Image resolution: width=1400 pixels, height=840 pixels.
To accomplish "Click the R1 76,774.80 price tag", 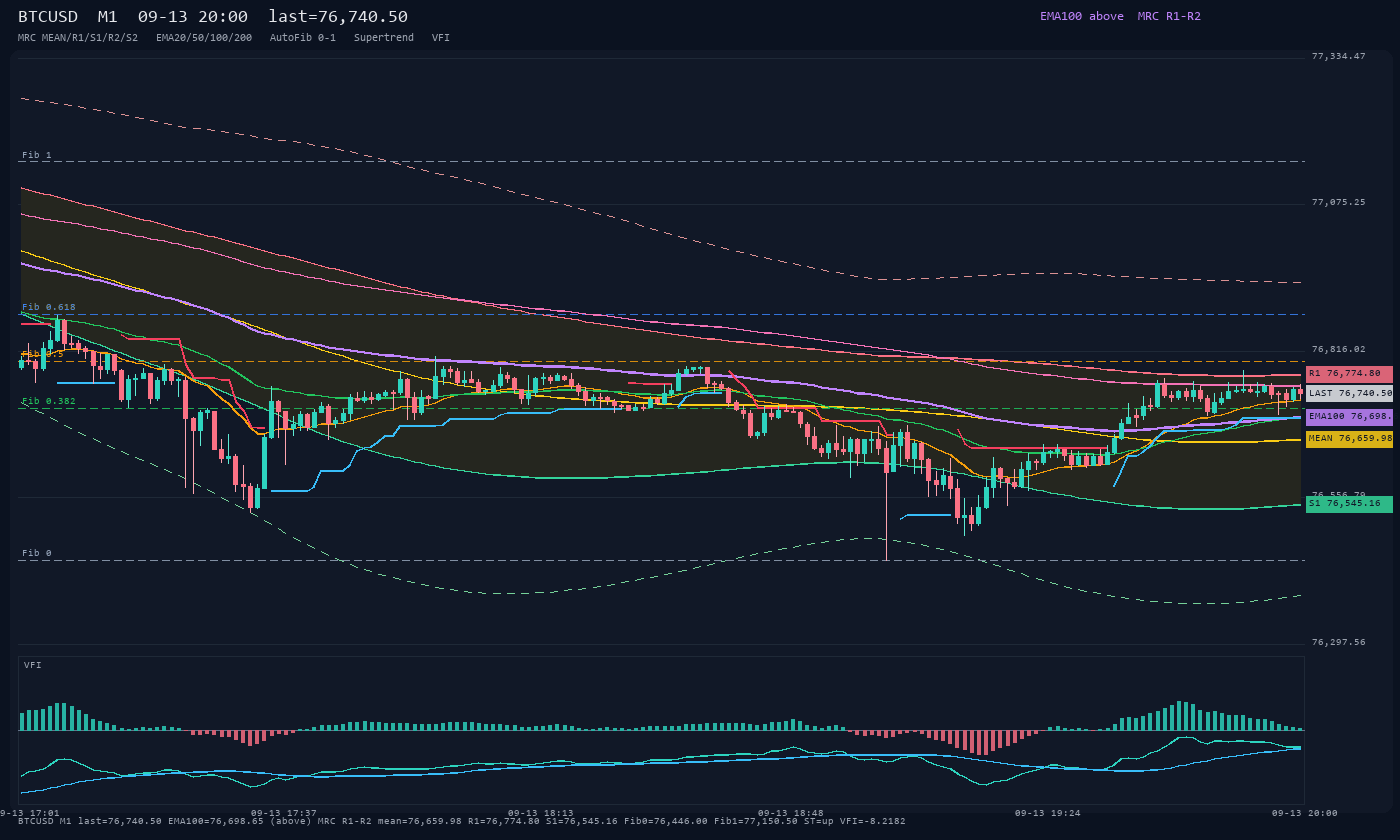I will pos(1349,373).
